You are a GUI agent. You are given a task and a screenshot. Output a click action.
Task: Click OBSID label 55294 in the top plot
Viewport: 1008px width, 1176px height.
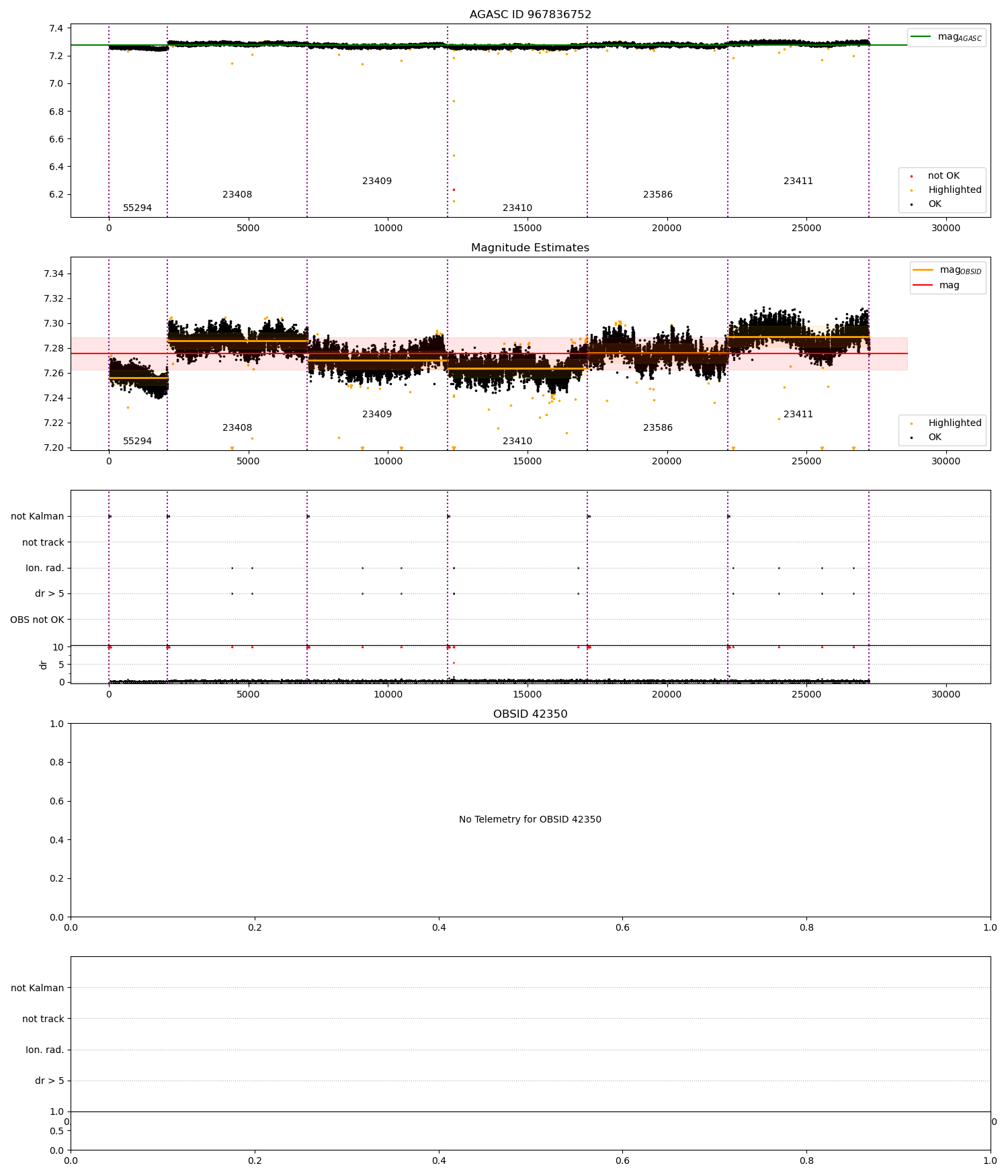137,208
